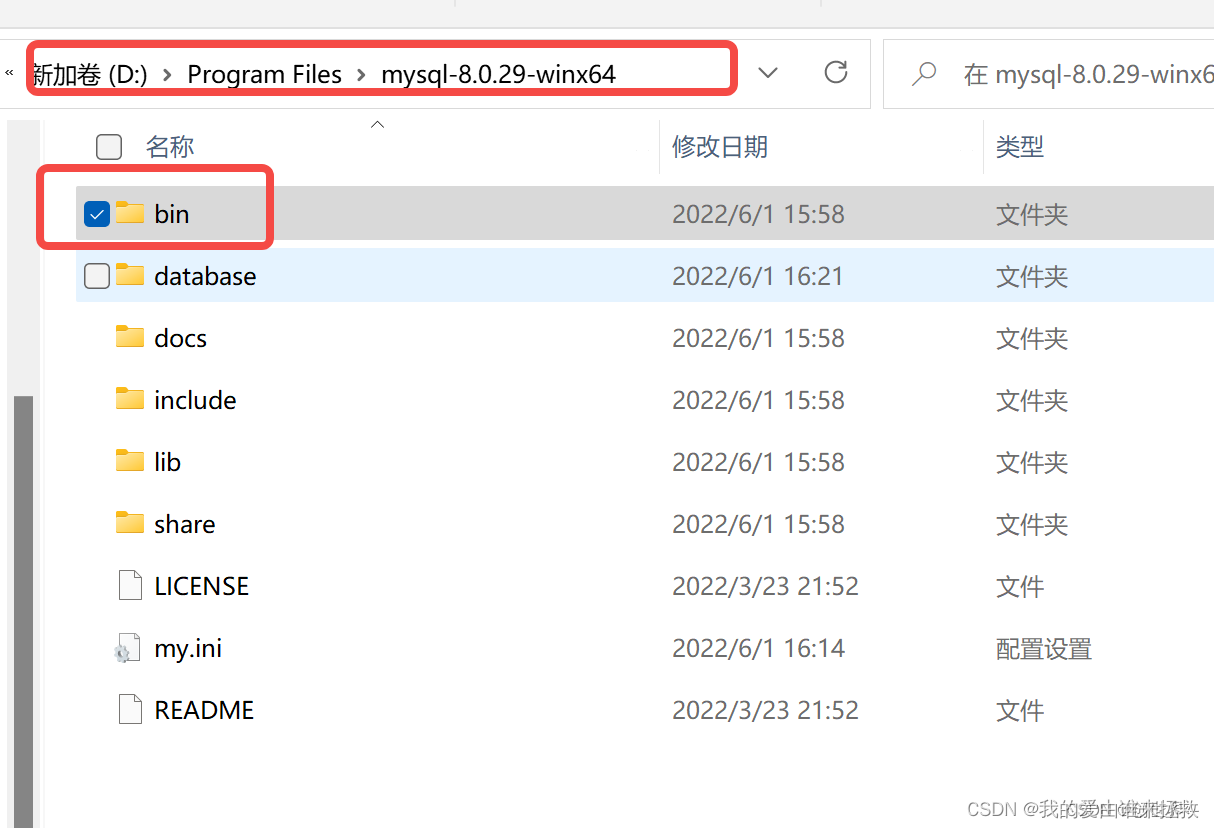
Task: Navigate to Program Files breadcrumb
Action: 265,74
